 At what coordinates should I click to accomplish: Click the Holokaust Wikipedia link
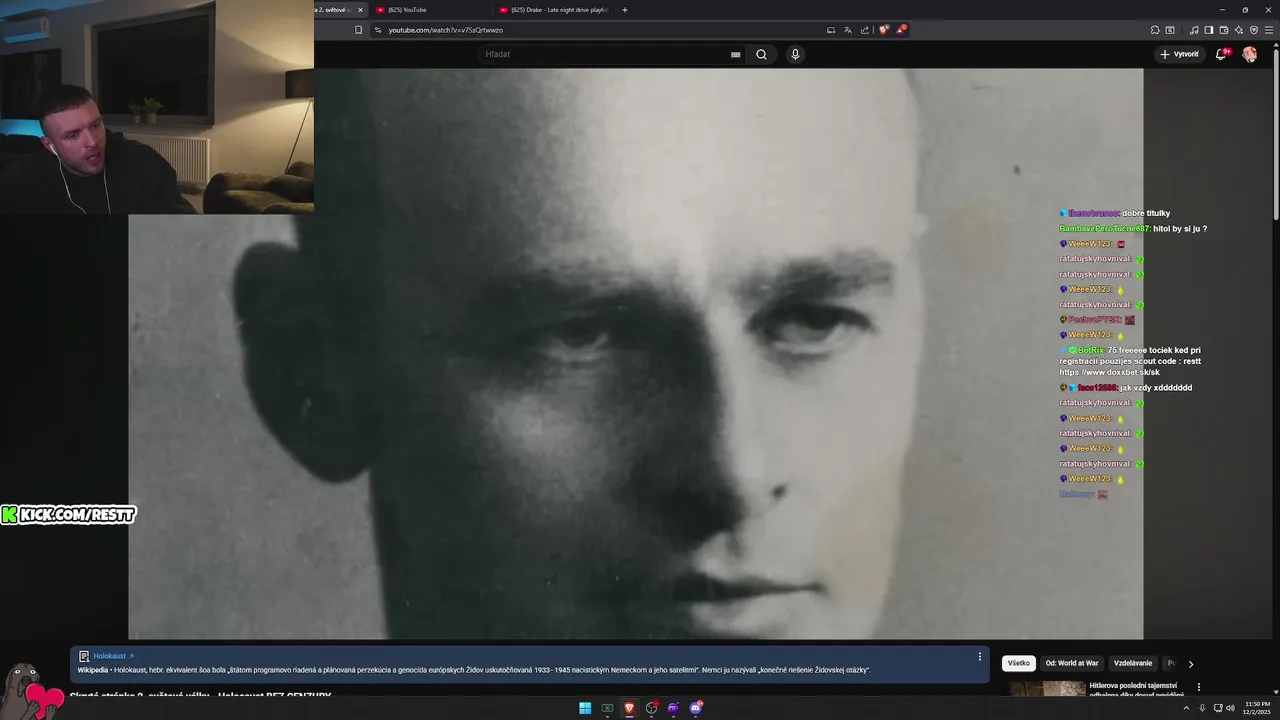(113, 656)
